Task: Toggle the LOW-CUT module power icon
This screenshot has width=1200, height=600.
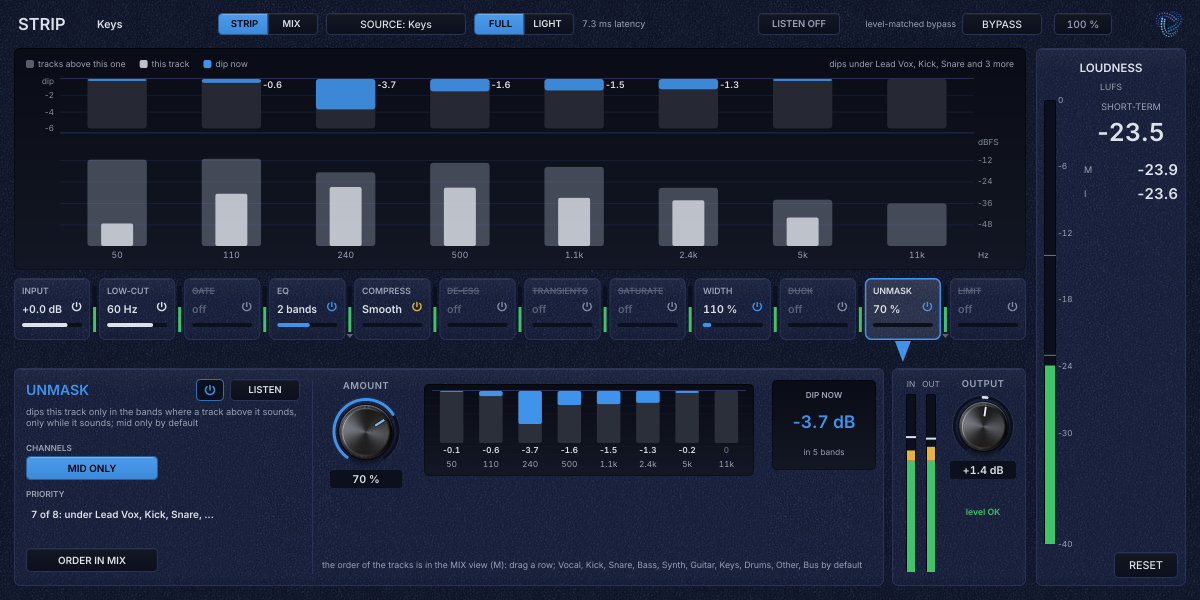Action: tap(161, 308)
